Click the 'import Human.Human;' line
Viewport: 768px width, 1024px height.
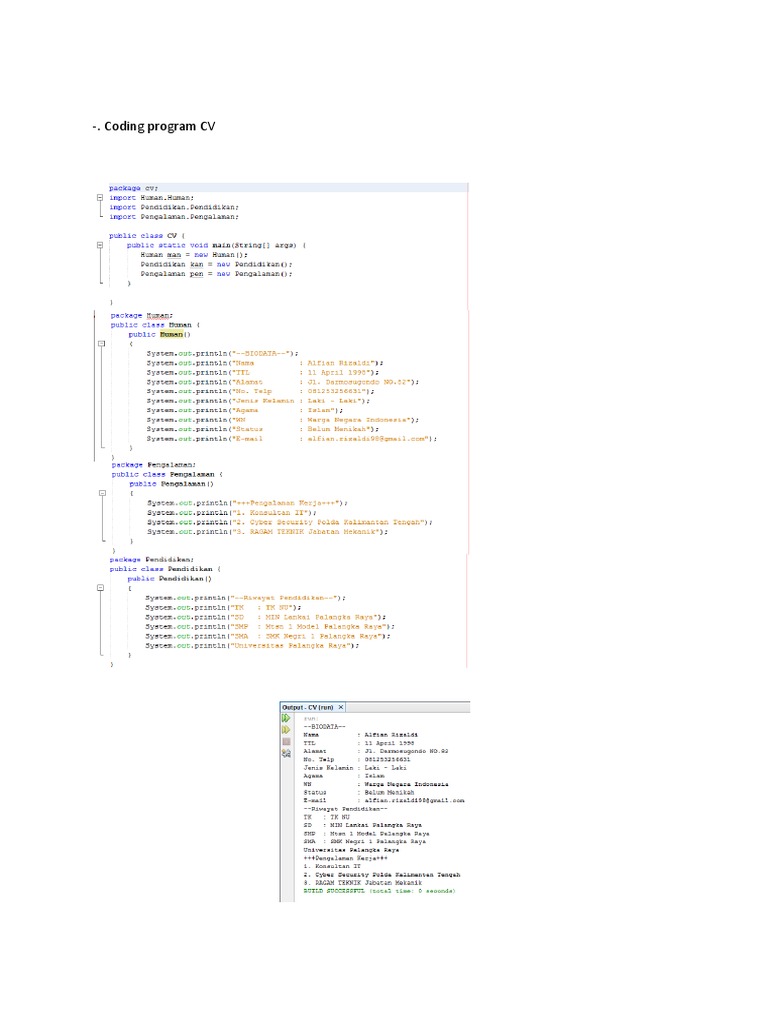pyautogui.click(x=152, y=197)
